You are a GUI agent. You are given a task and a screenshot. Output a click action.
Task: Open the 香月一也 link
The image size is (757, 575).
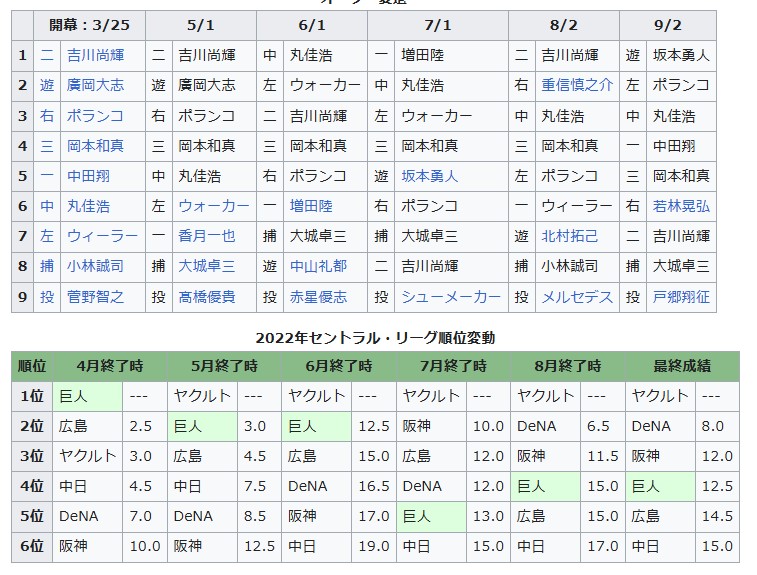(x=207, y=236)
